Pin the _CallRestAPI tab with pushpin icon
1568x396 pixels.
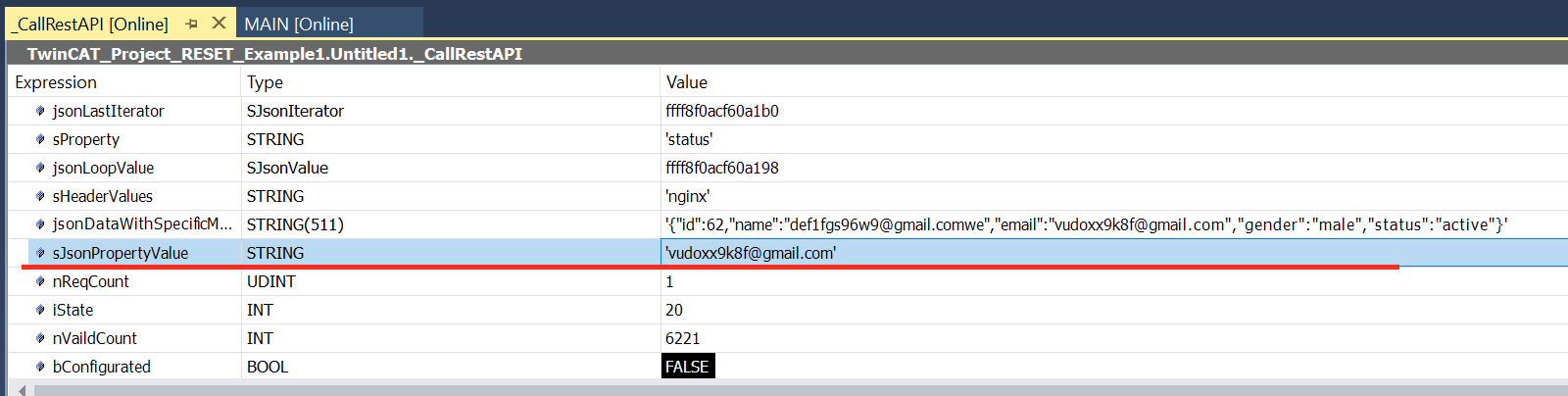click(191, 24)
